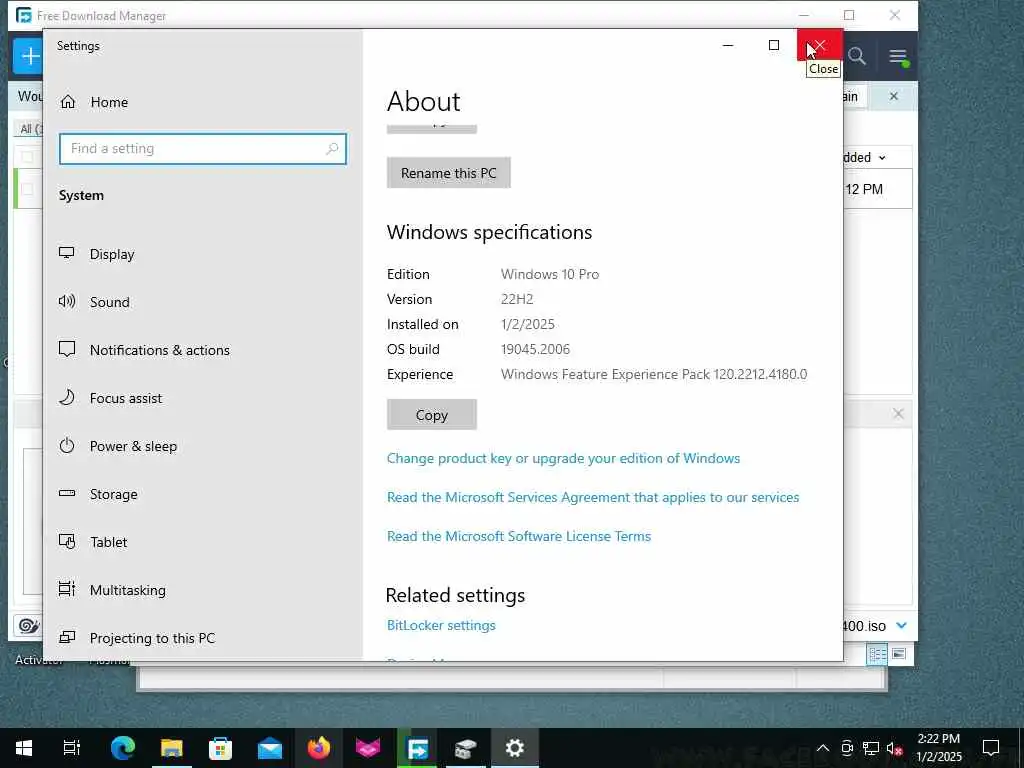Viewport: 1024px width, 768px height.
Task: Open Free Download Manager hamburger menu
Action: click(x=898, y=57)
